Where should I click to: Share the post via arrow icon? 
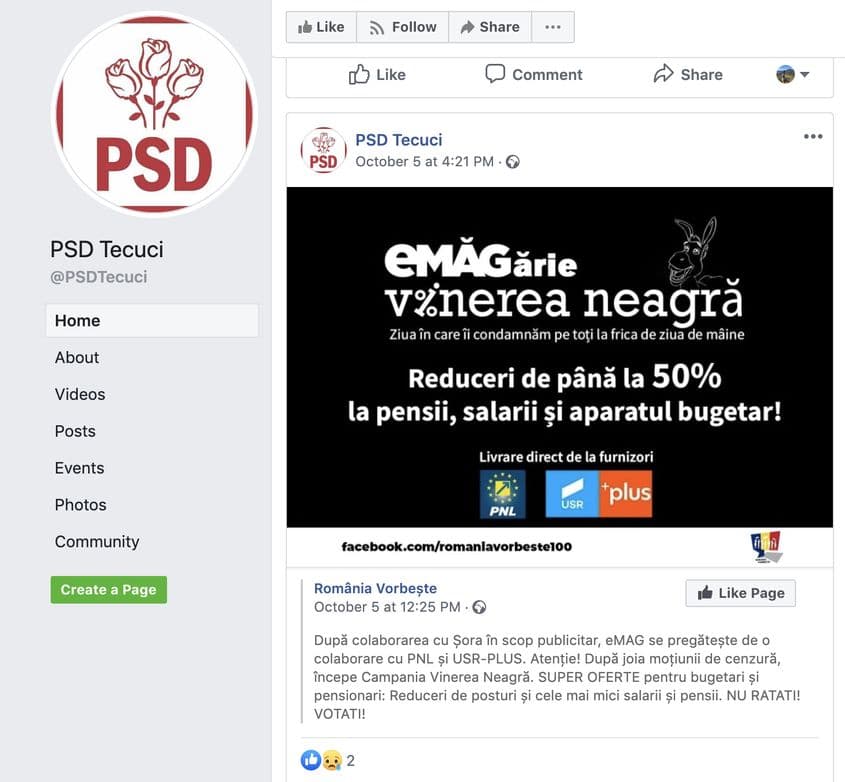click(x=688, y=74)
